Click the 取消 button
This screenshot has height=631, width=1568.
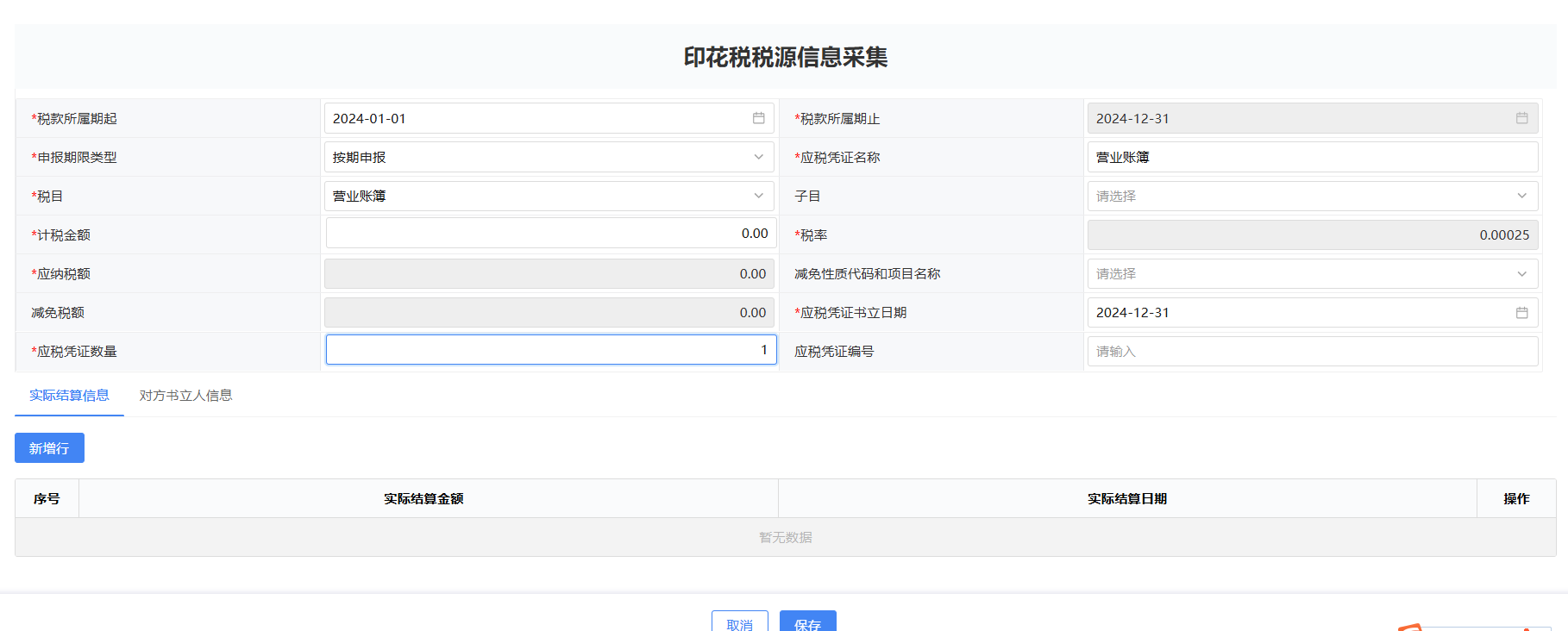pyautogui.click(x=739, y=622)
